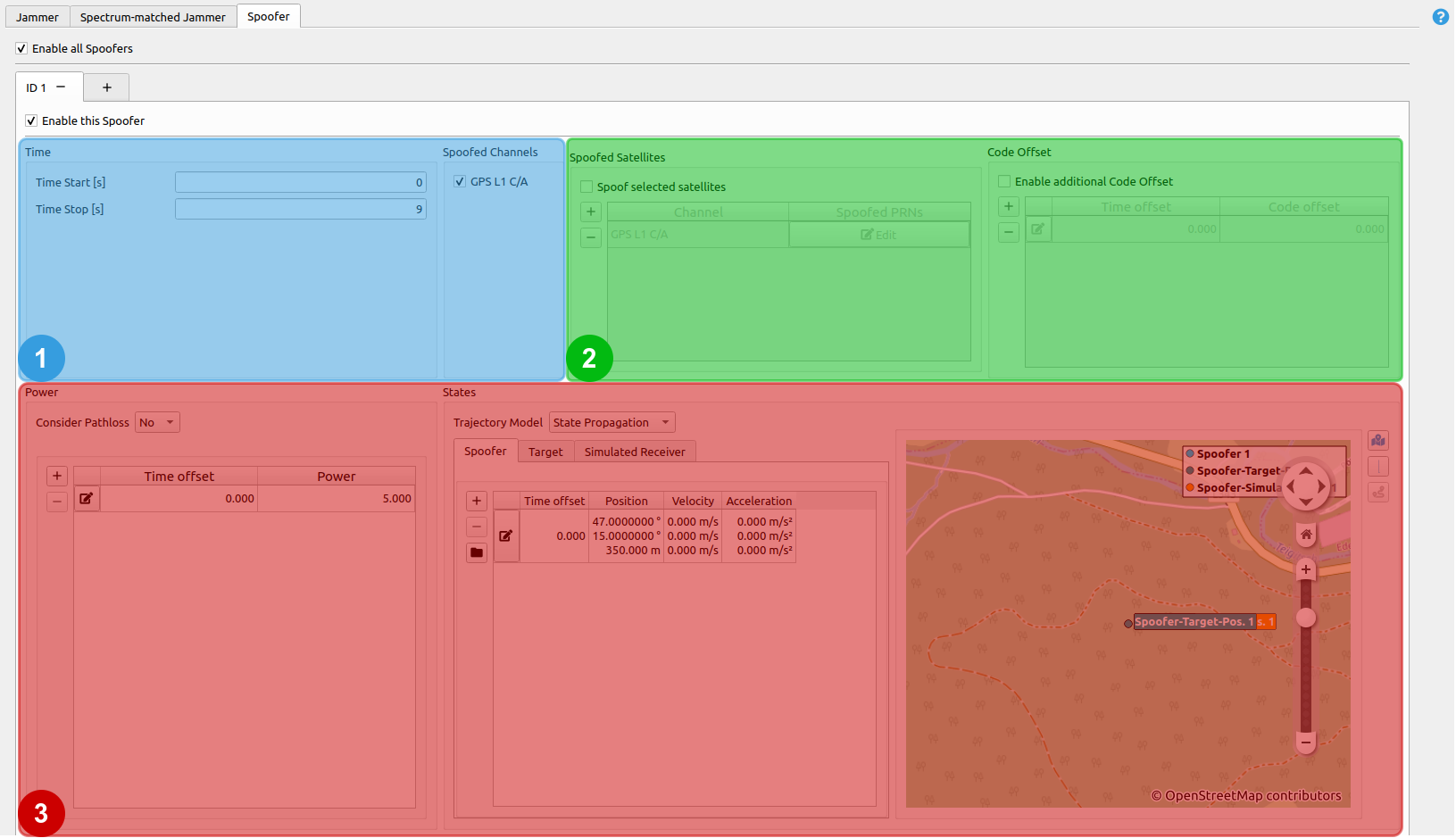The height and width of the screenshot is (838, 1456).
Task: Uncheck the GPS L1 C/A channel
Action: (x=460, y=181)
